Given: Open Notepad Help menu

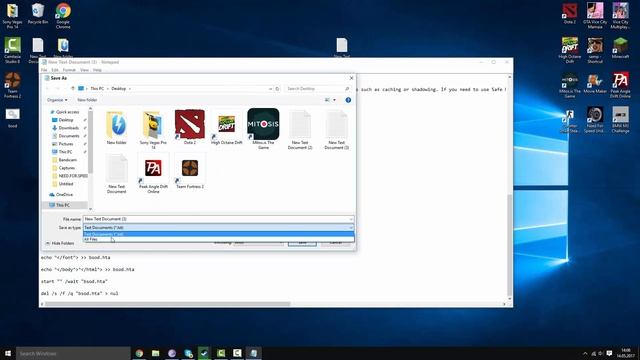Looking at the screenshot, I should coord(97,70).
